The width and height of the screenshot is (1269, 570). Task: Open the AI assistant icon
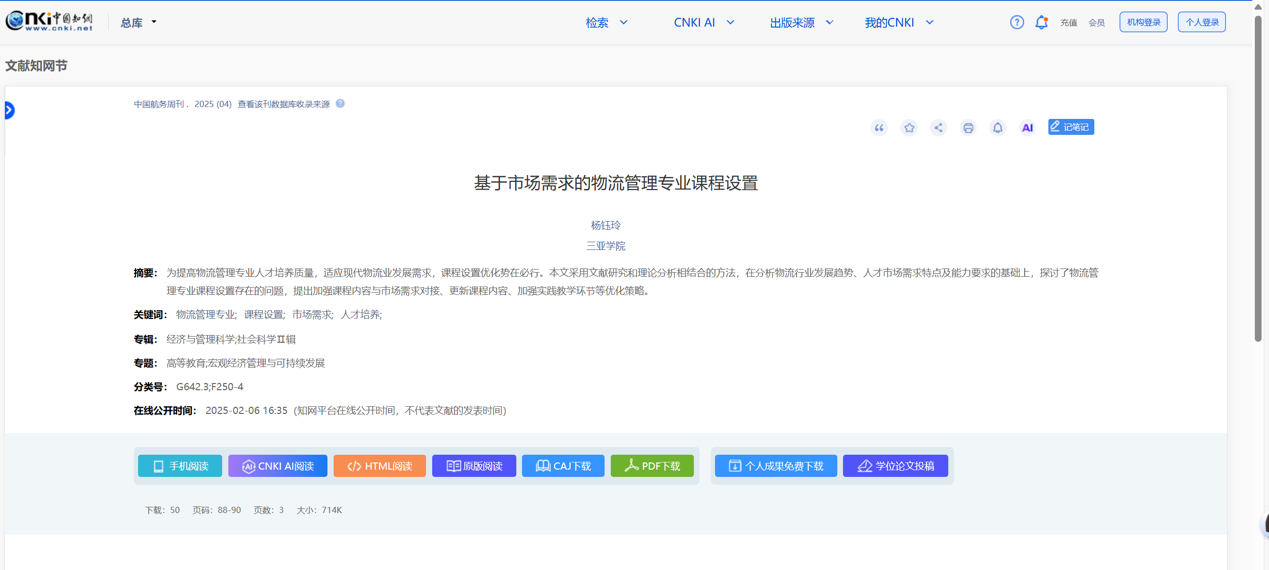tap(1027, 128)
